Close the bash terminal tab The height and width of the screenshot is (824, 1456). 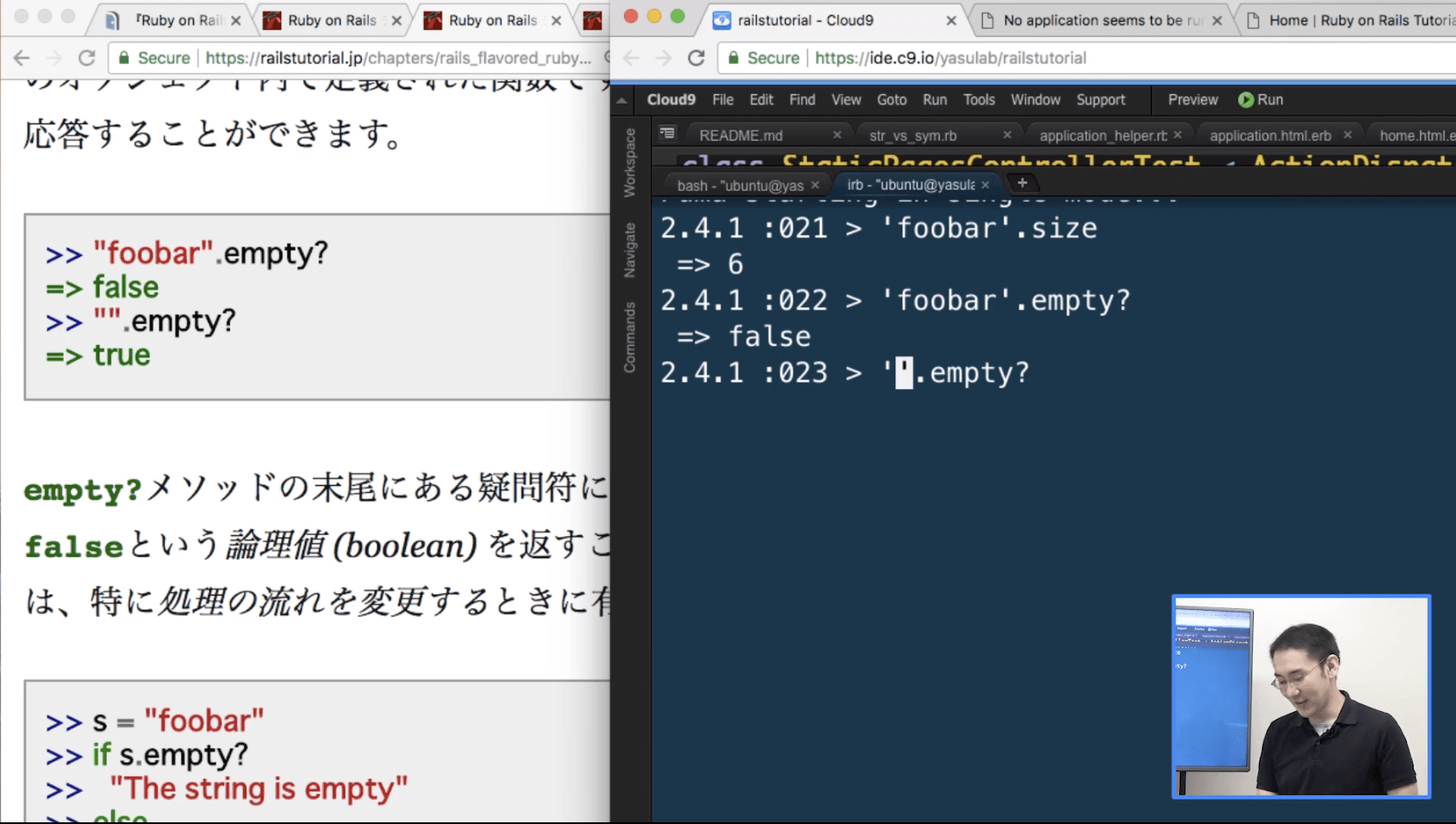click(815, 185)
